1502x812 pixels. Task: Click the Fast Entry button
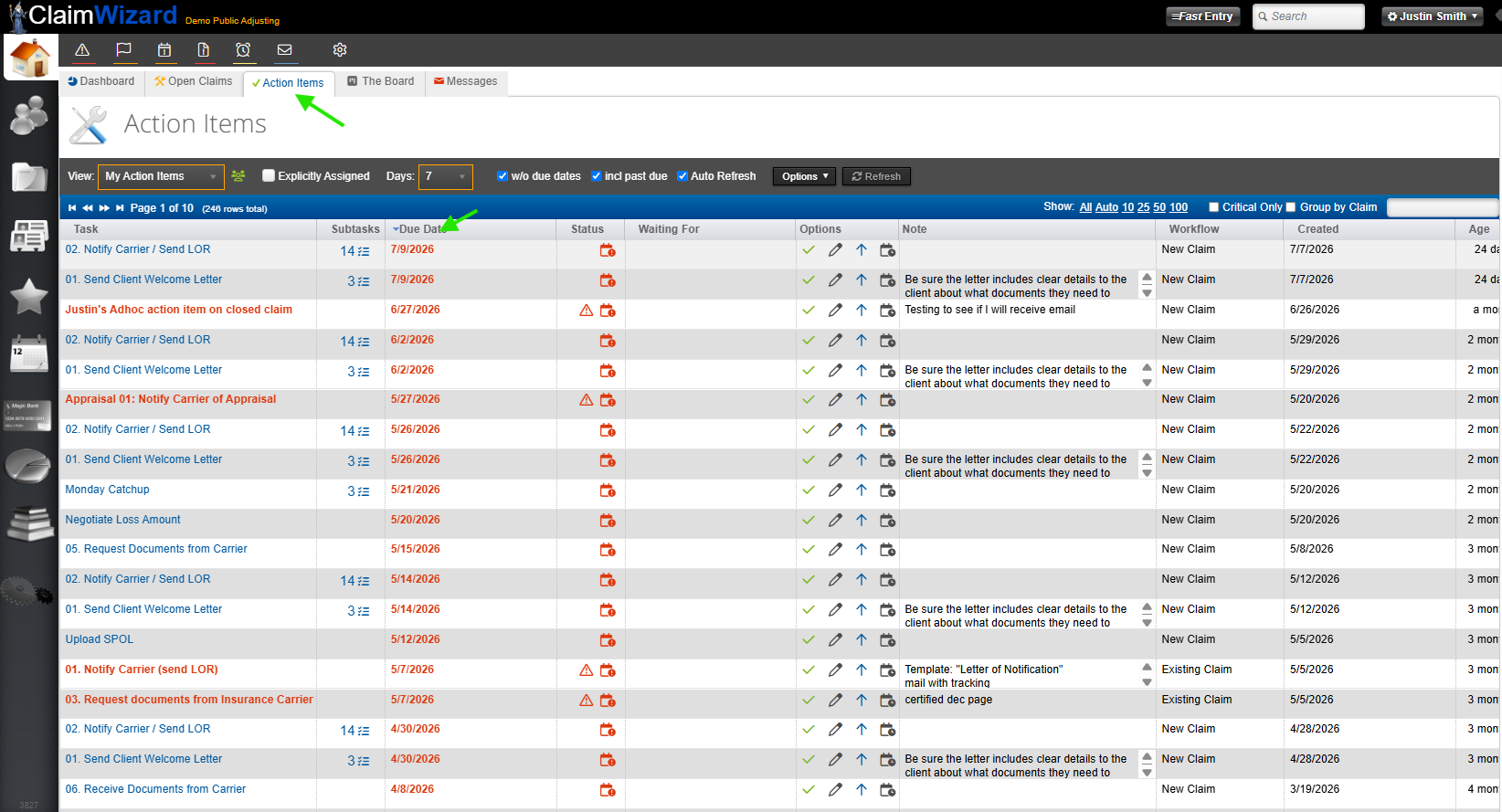pyautogui.click(x=1203, y=16)
